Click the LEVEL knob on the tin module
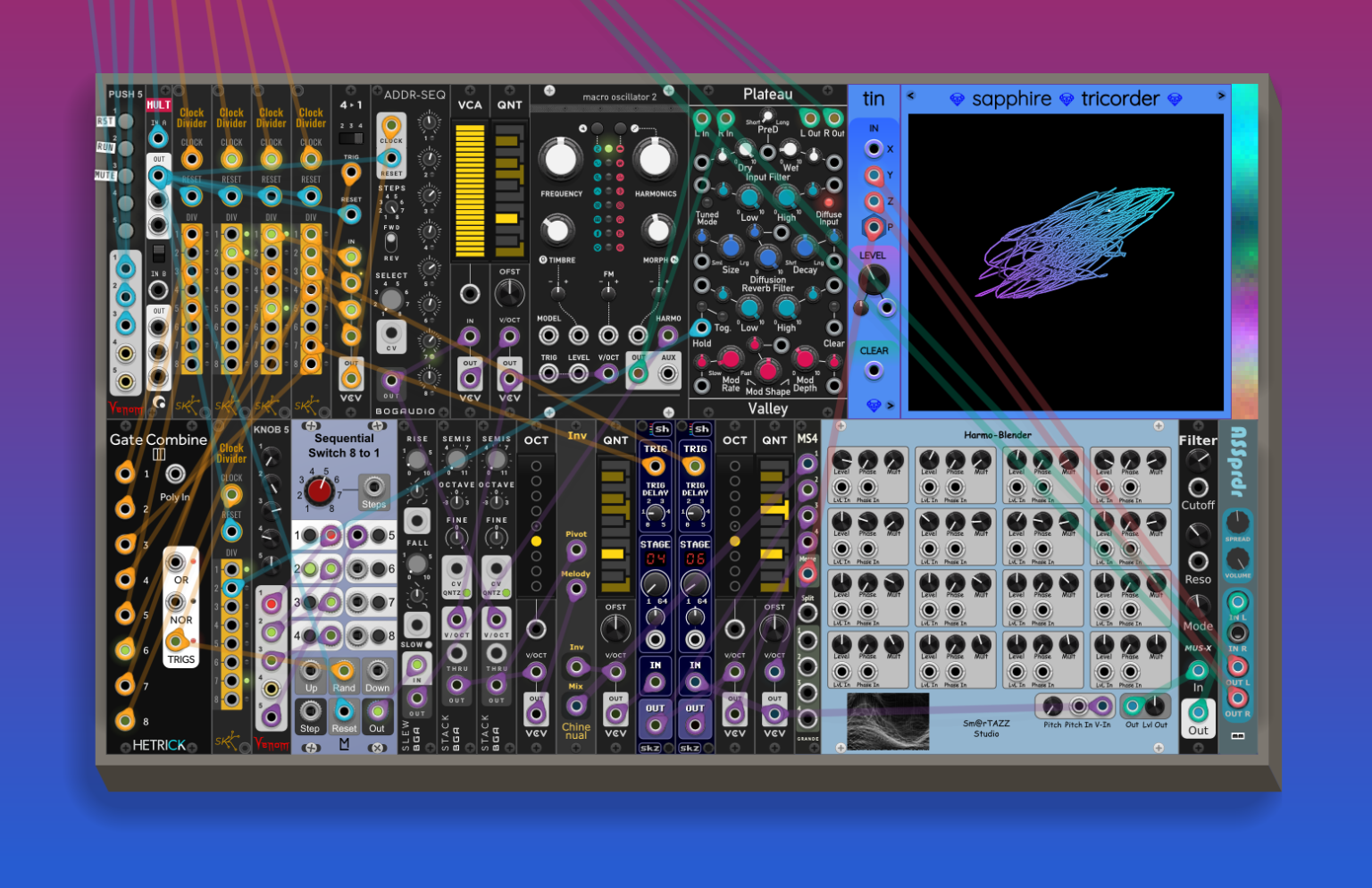Viewport: 1372px width, 888px height. click(x=873, y=280)
